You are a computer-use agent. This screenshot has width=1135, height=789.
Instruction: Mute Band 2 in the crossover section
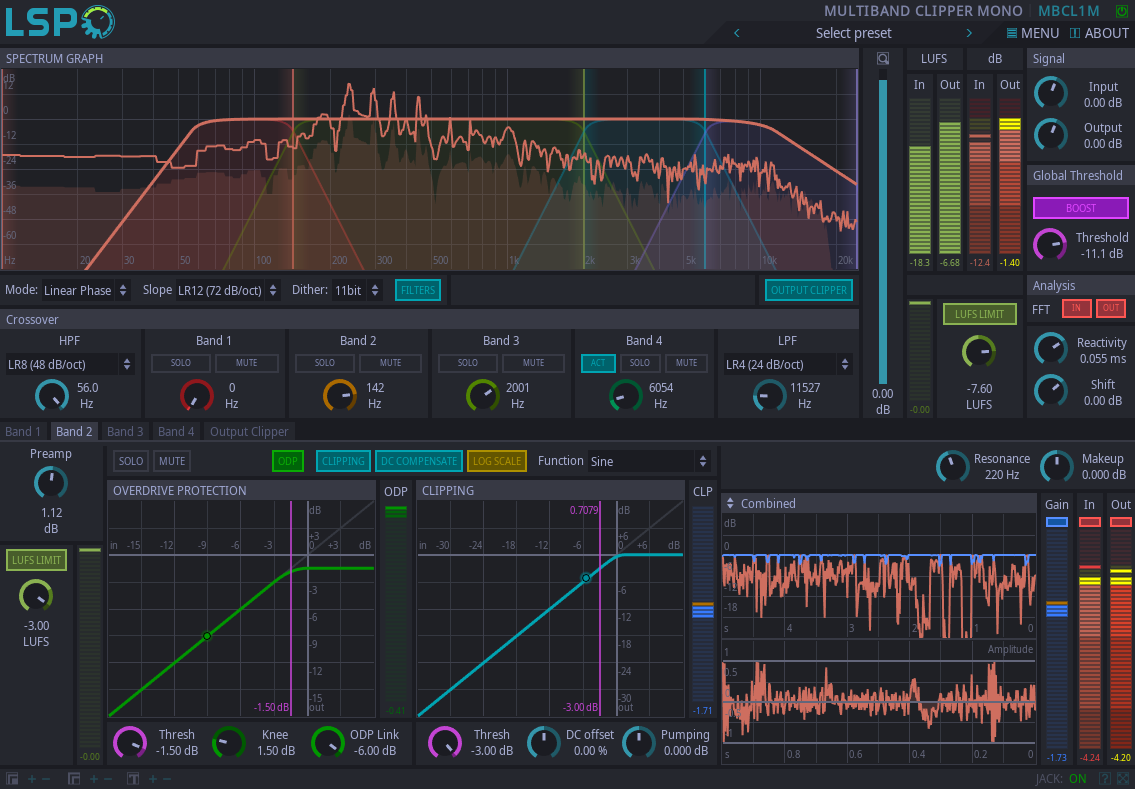point(390,363)
